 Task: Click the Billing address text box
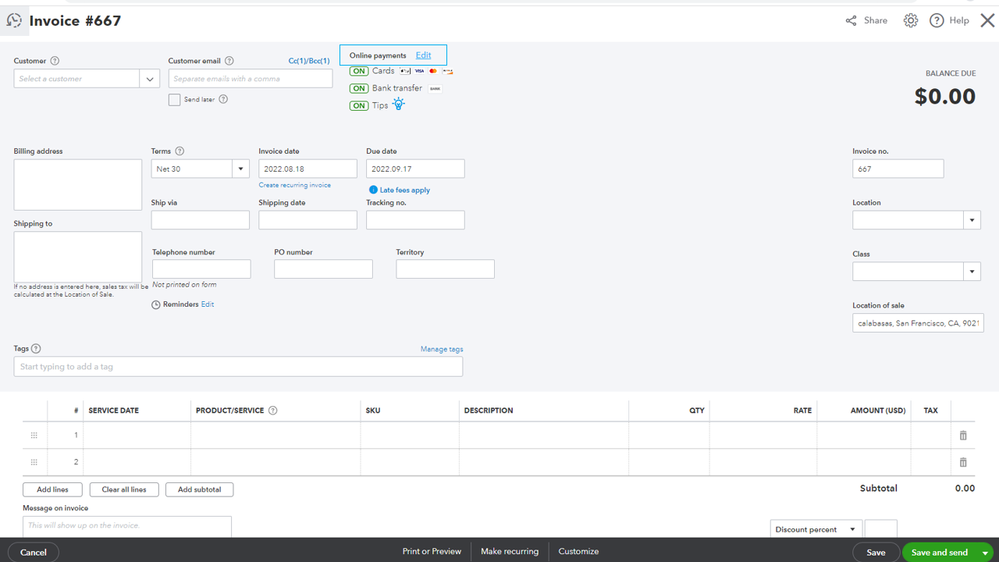click(78, 185)
